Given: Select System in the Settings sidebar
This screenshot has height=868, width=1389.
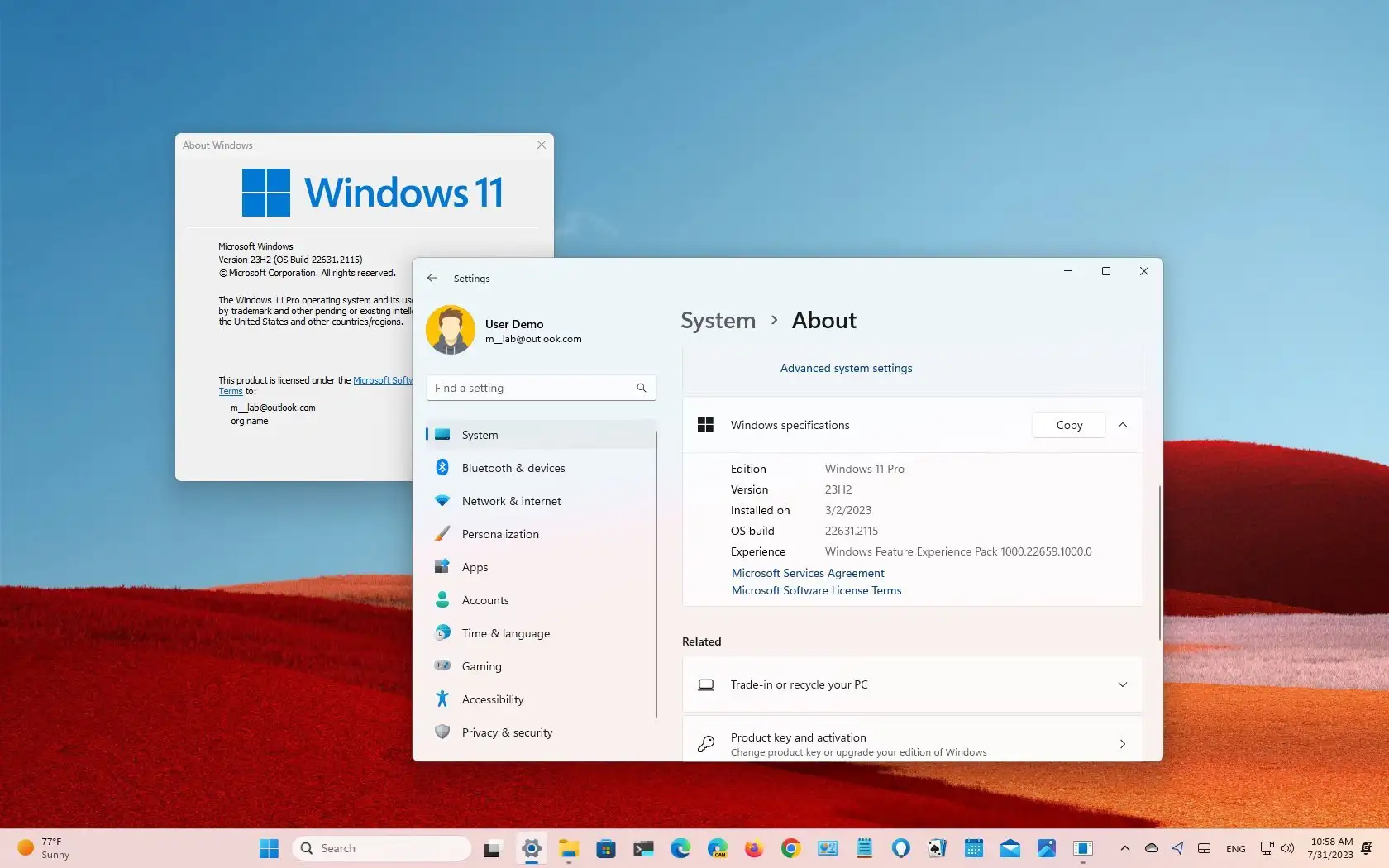Looking at the screenshot, I should click(x=542, y=435).
